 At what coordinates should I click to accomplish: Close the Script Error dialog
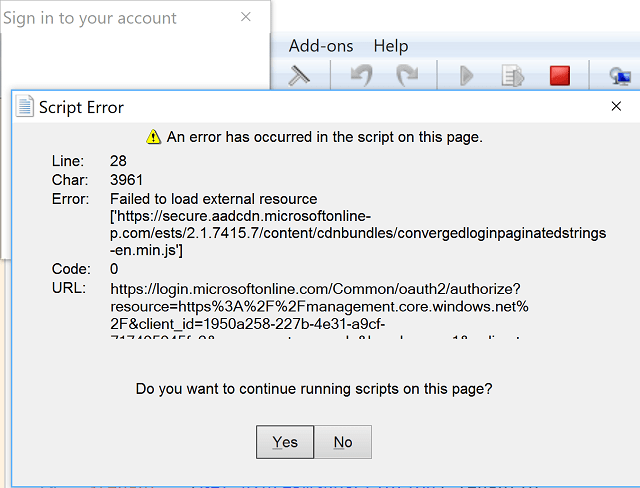616,106
